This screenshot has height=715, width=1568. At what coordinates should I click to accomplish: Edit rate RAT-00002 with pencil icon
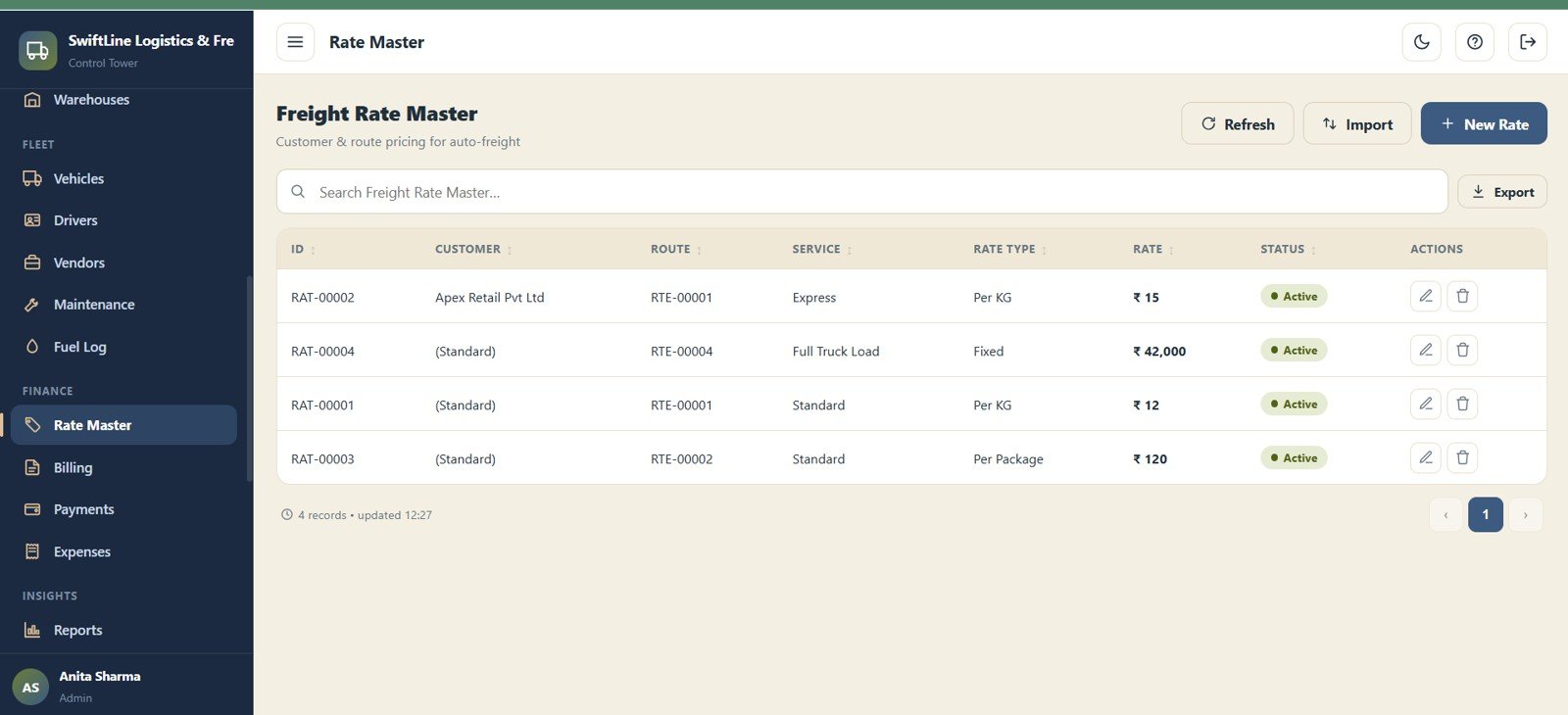[1426, 296]
